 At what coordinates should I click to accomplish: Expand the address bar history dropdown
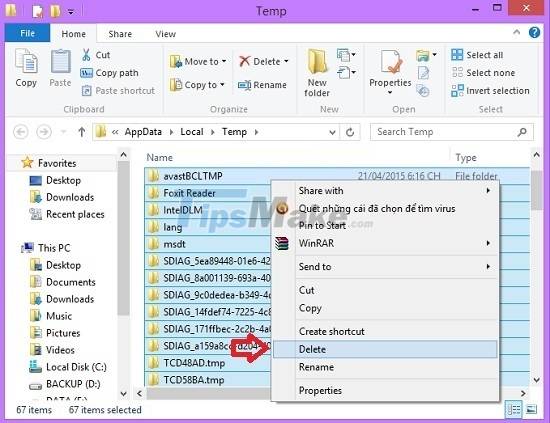[x=332, y=133]
